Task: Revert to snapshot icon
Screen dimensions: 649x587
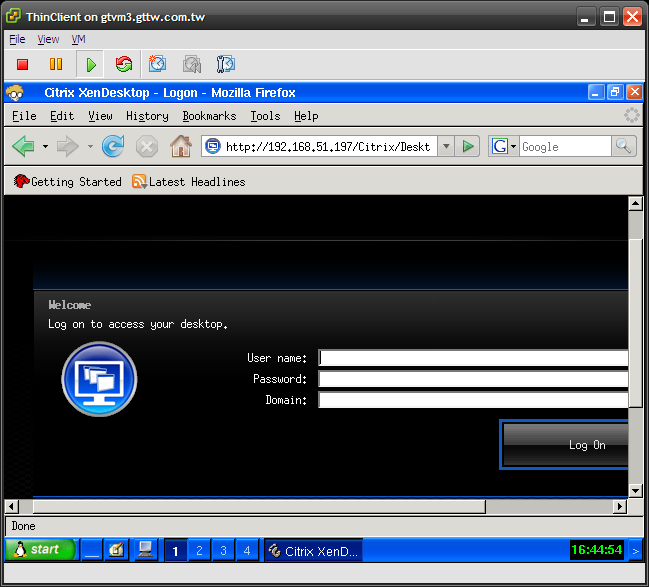Action: (x=192, y=64)
